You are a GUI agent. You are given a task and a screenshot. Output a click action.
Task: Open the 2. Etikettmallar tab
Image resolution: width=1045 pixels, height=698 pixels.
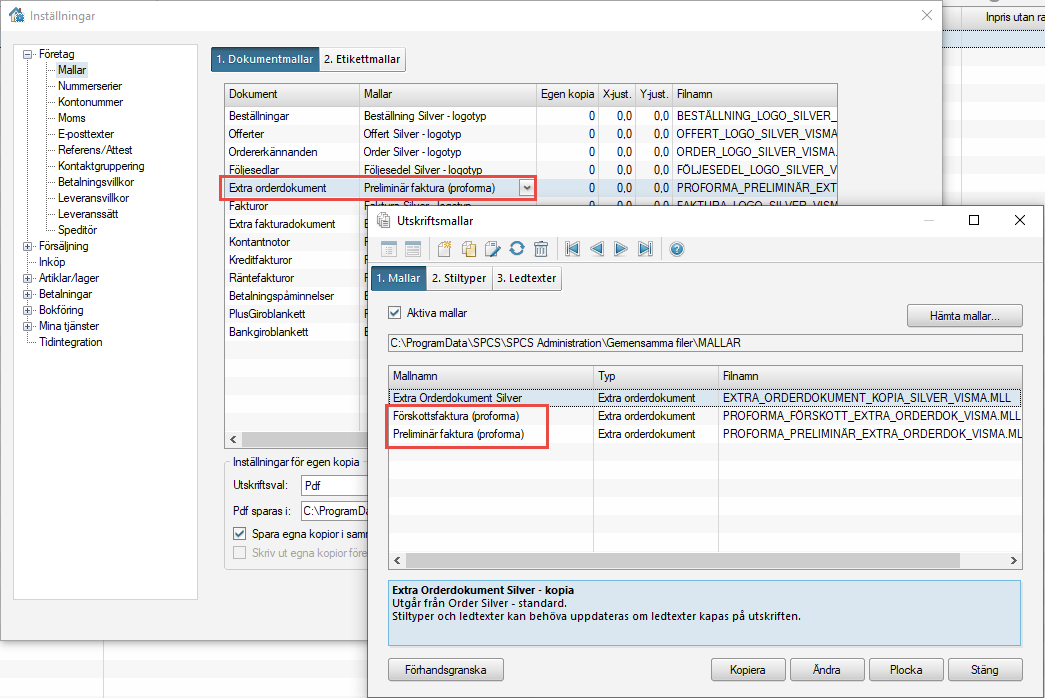[x=362, y=60]
